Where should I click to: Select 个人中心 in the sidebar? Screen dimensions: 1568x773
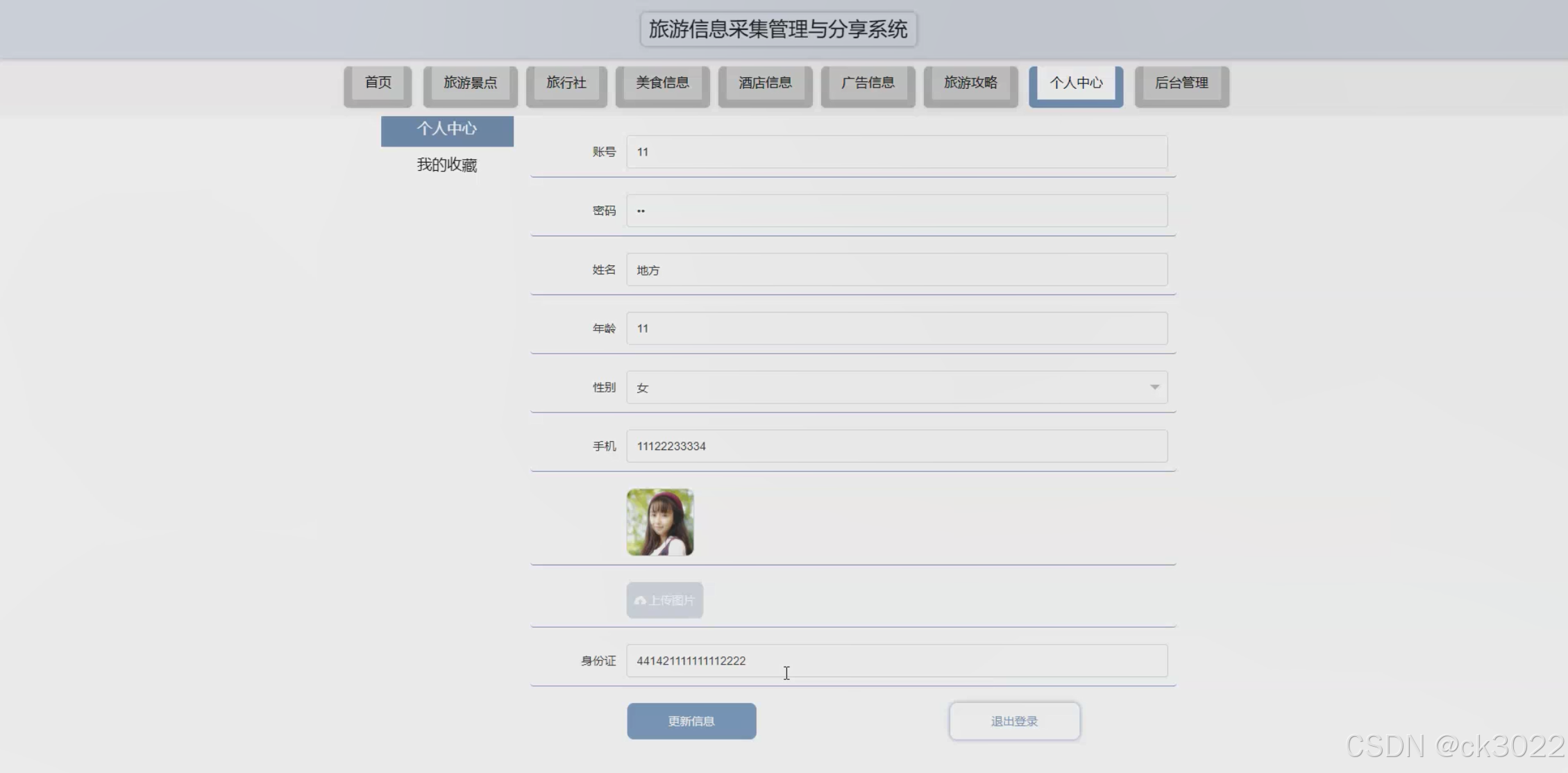click(x=447, y=130)
